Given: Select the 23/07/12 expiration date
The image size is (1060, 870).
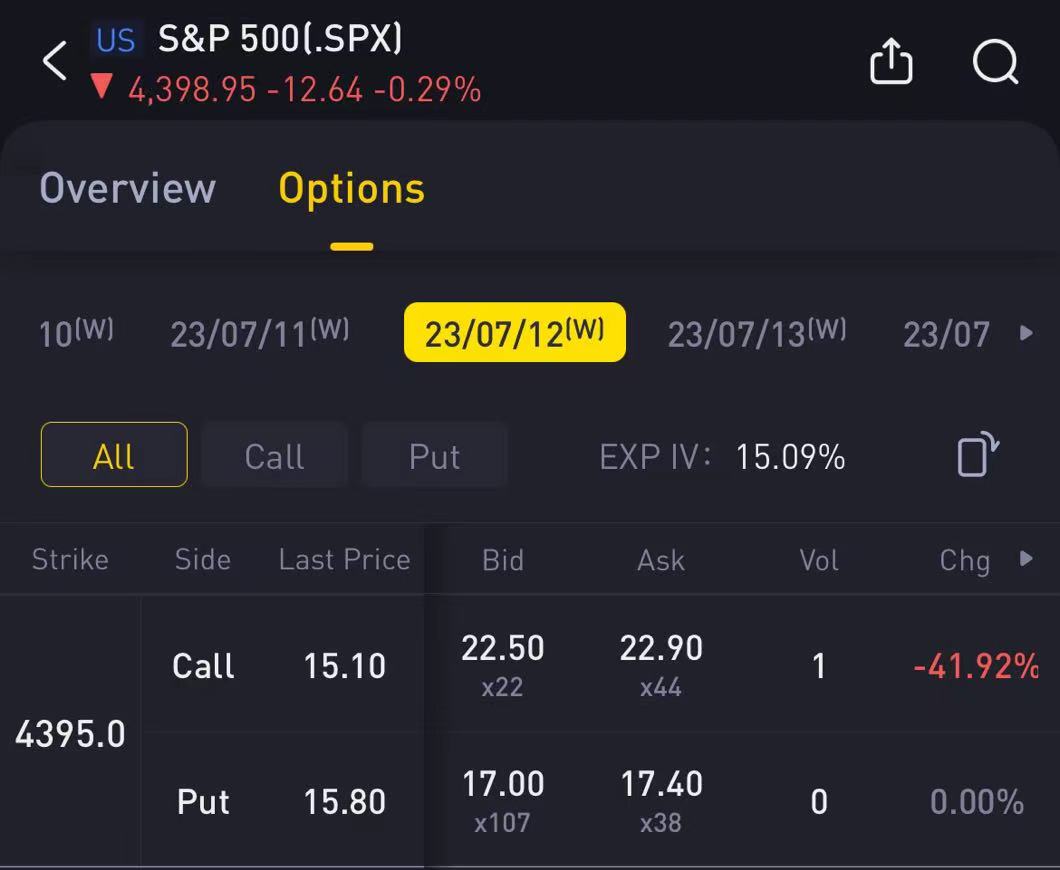Looking at the screenshot, I should click(x=514, y=333).
